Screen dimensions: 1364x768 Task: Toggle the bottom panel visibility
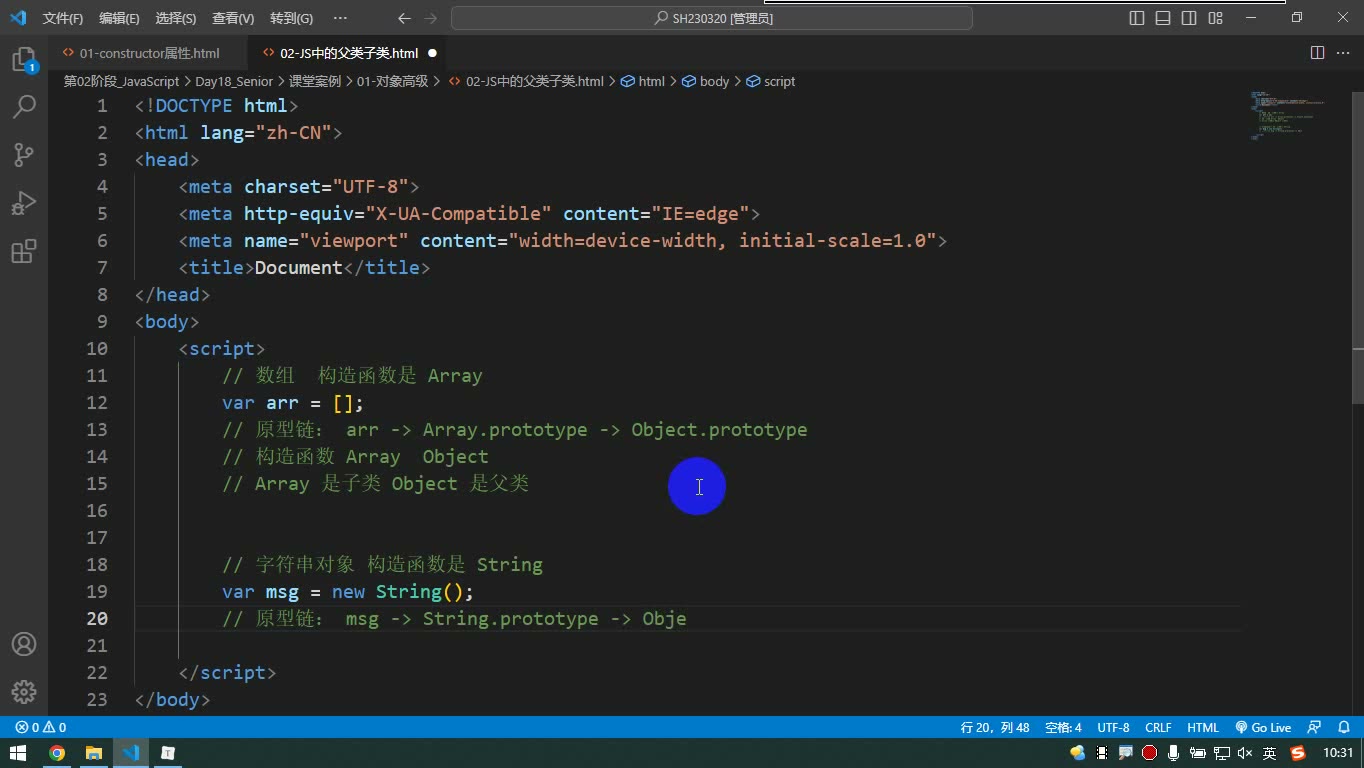(x=1163, y=18)
